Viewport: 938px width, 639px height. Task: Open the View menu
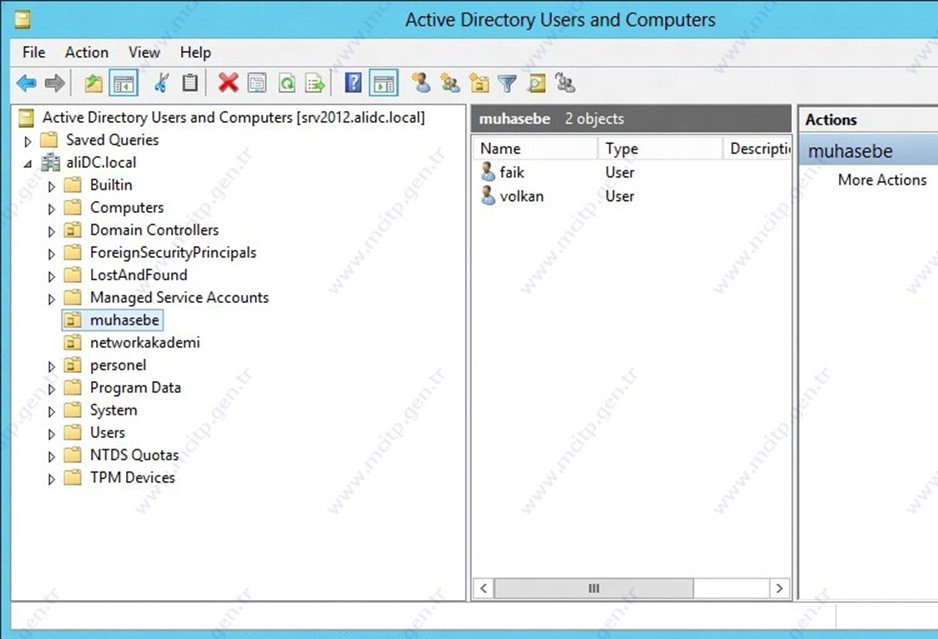[x=144, y=53]
